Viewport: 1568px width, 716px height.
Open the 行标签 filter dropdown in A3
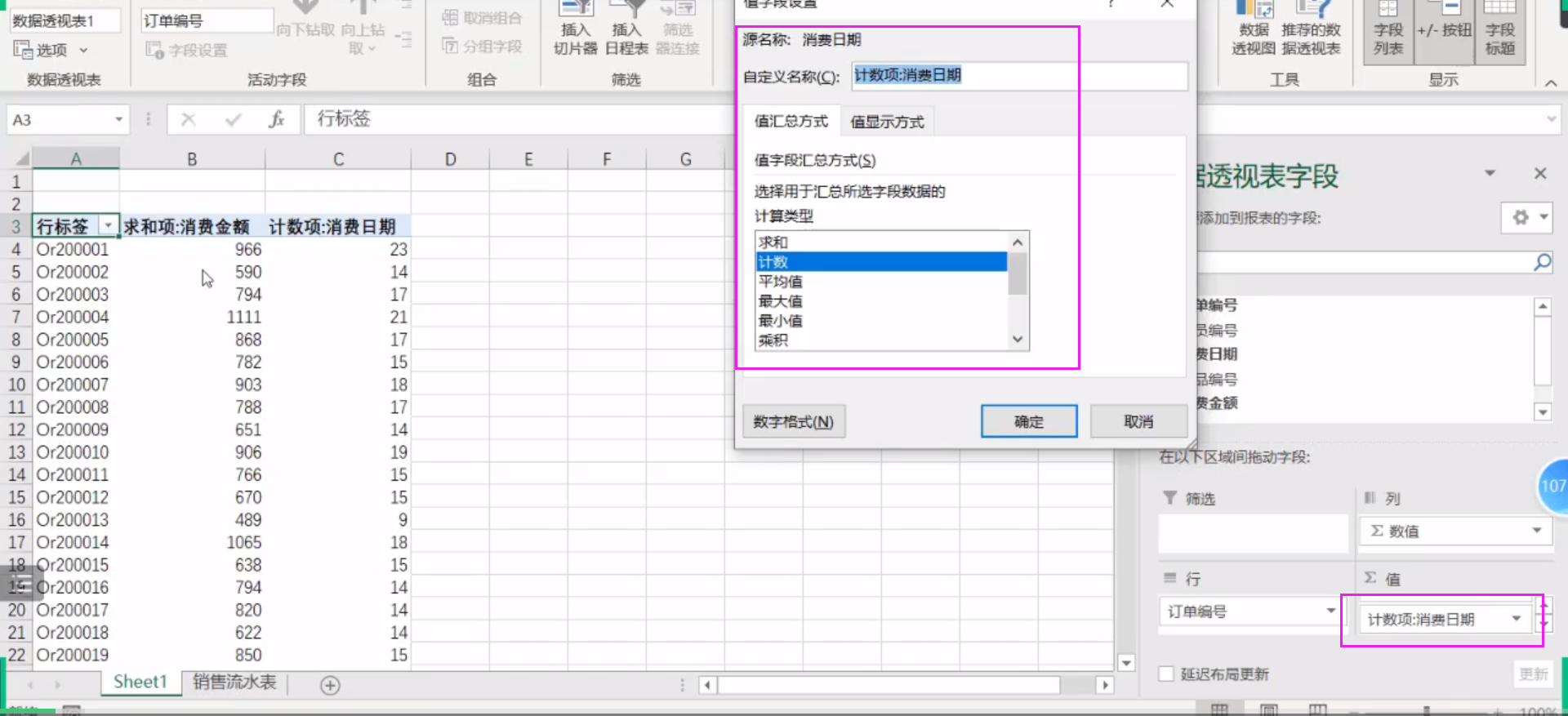coord(108,226)
